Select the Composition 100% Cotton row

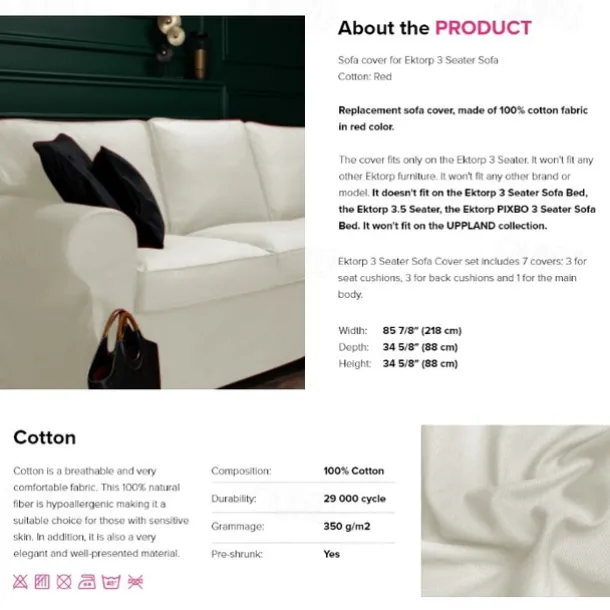303,471
